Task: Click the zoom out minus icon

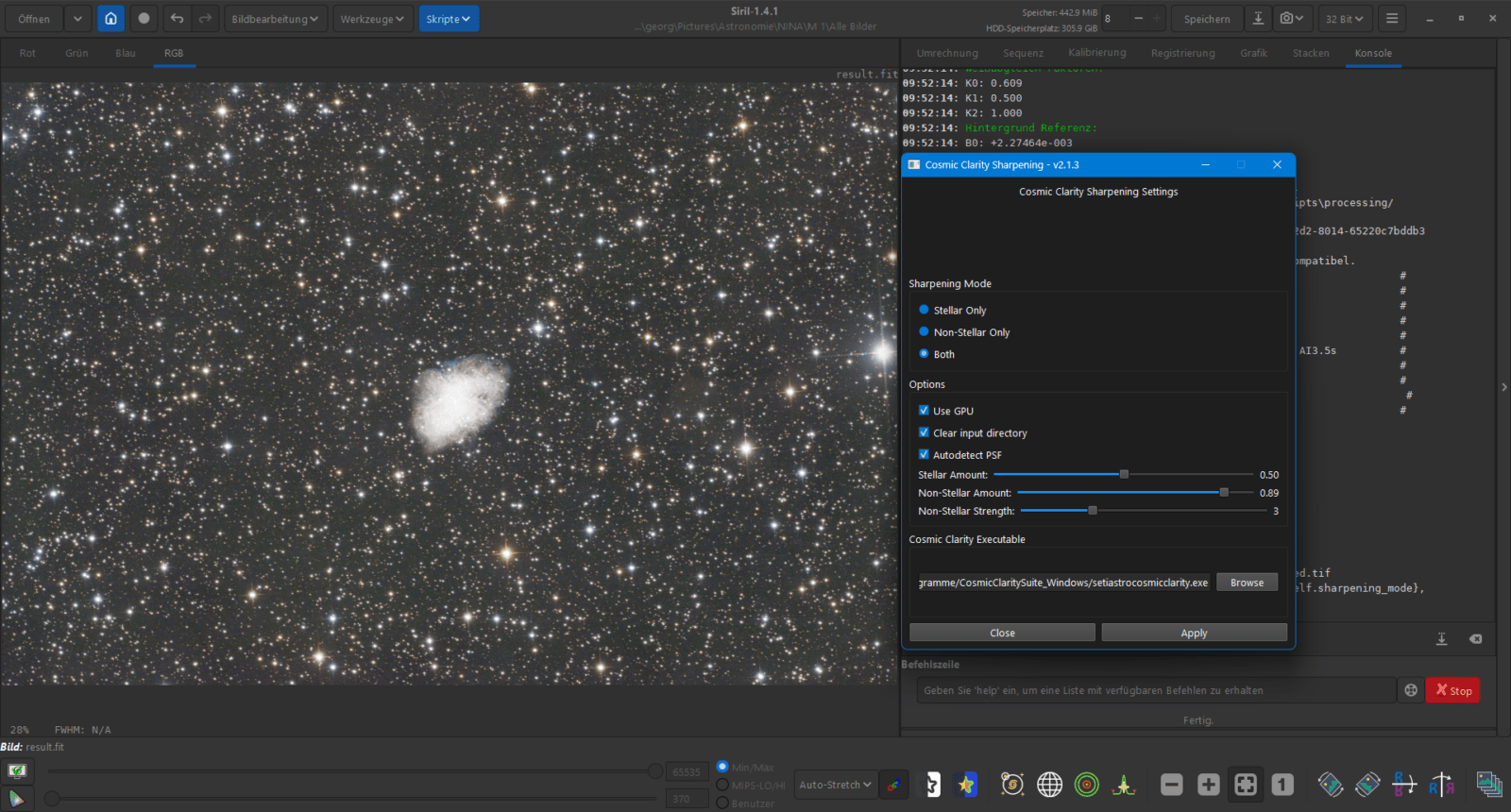Action: pyautogui.click(x=1171, y=785)
